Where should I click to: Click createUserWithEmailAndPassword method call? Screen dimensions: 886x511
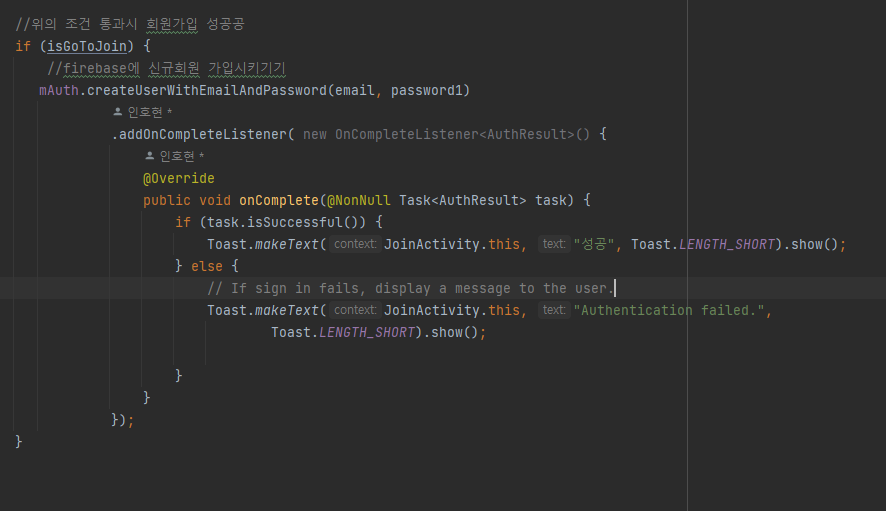tap(207, 90)
